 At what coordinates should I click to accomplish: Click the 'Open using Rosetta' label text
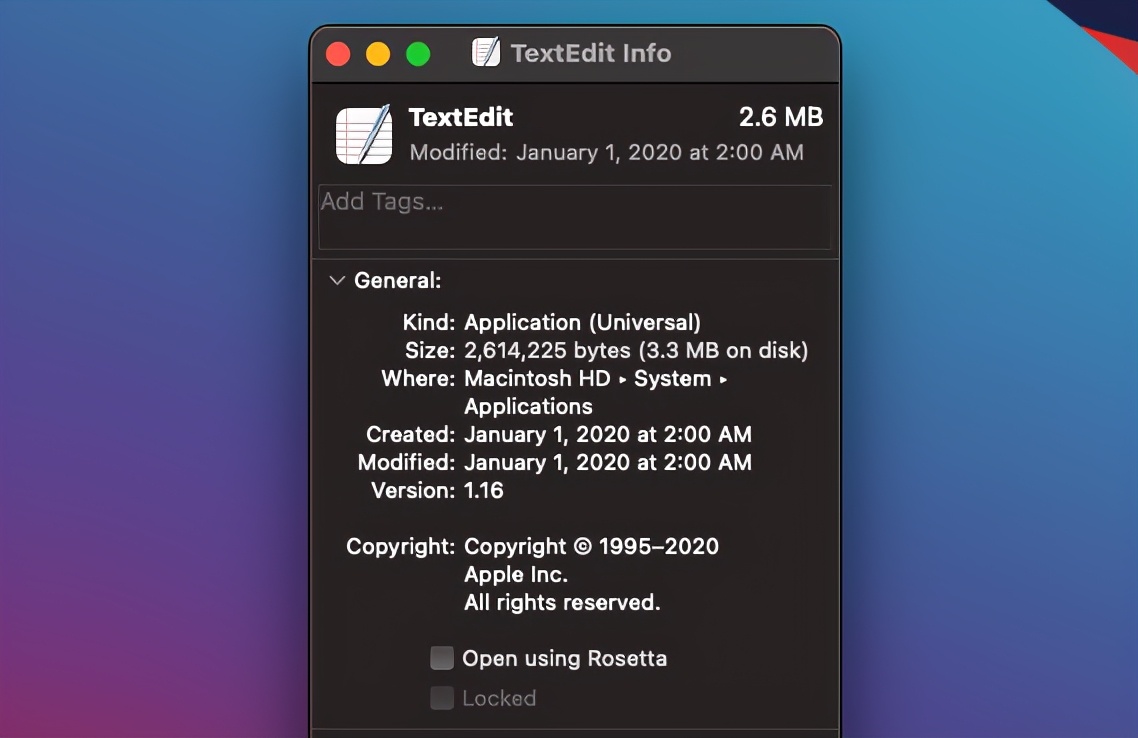[x=564, y=659]
